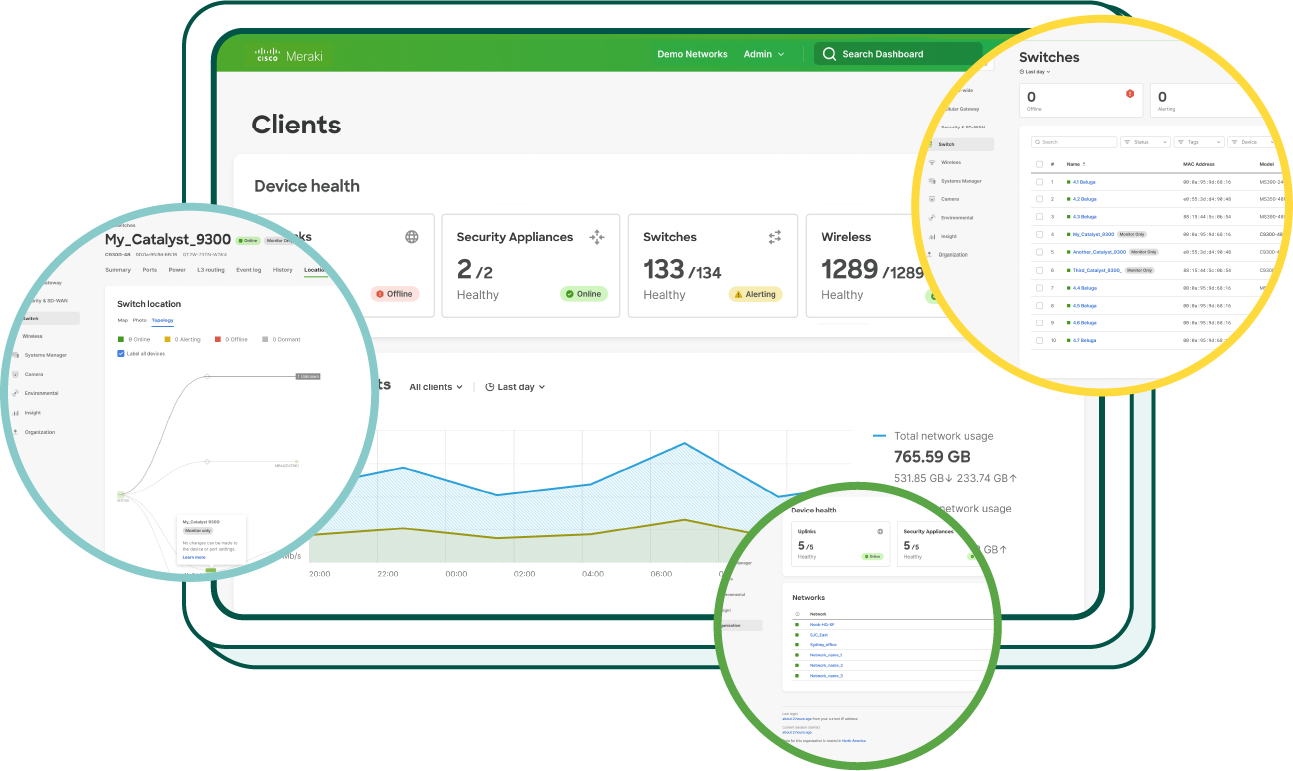Open the Device filter dropdown
1293x771 pixels.
(x=1252, y=142)
